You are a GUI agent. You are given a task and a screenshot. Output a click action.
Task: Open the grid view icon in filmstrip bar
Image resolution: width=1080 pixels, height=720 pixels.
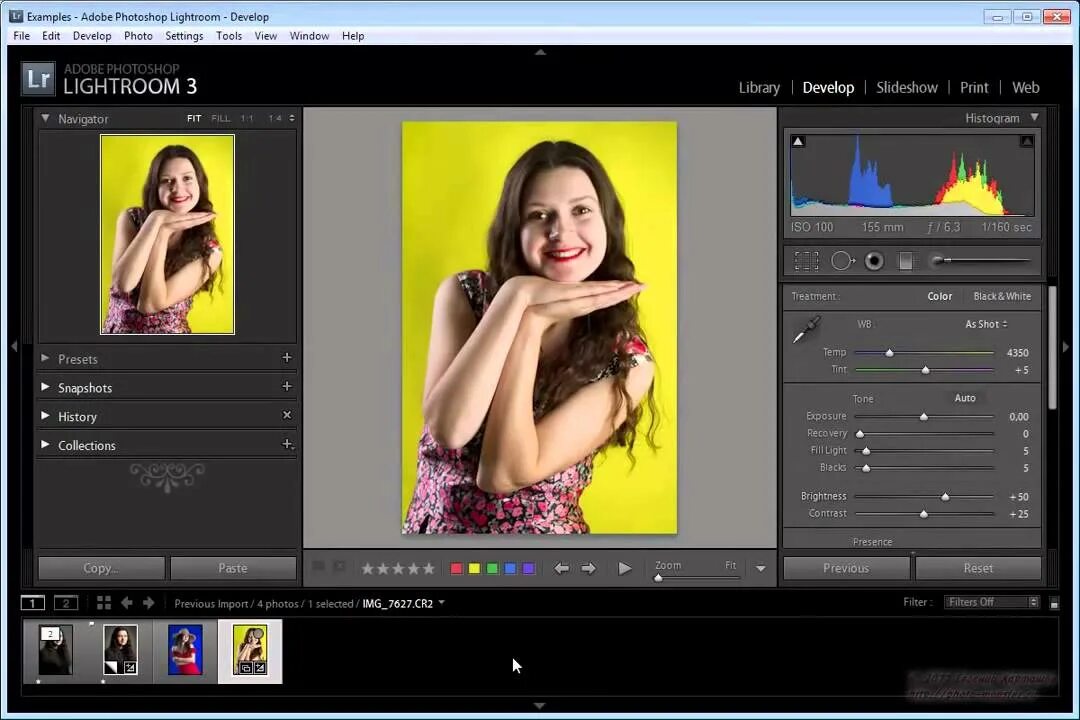tap(104, 603)
